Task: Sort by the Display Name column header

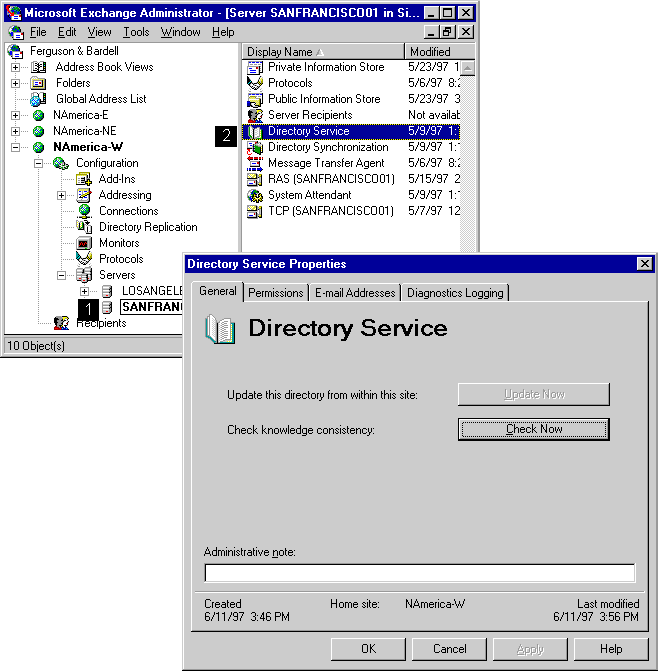Action: 323,52
